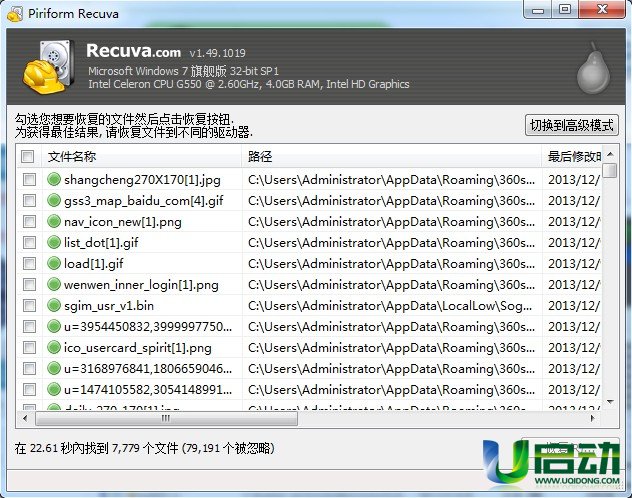Toggle the select-all checkbox in header
Viewport: 632px width, 498px height.
coord(27,156)
